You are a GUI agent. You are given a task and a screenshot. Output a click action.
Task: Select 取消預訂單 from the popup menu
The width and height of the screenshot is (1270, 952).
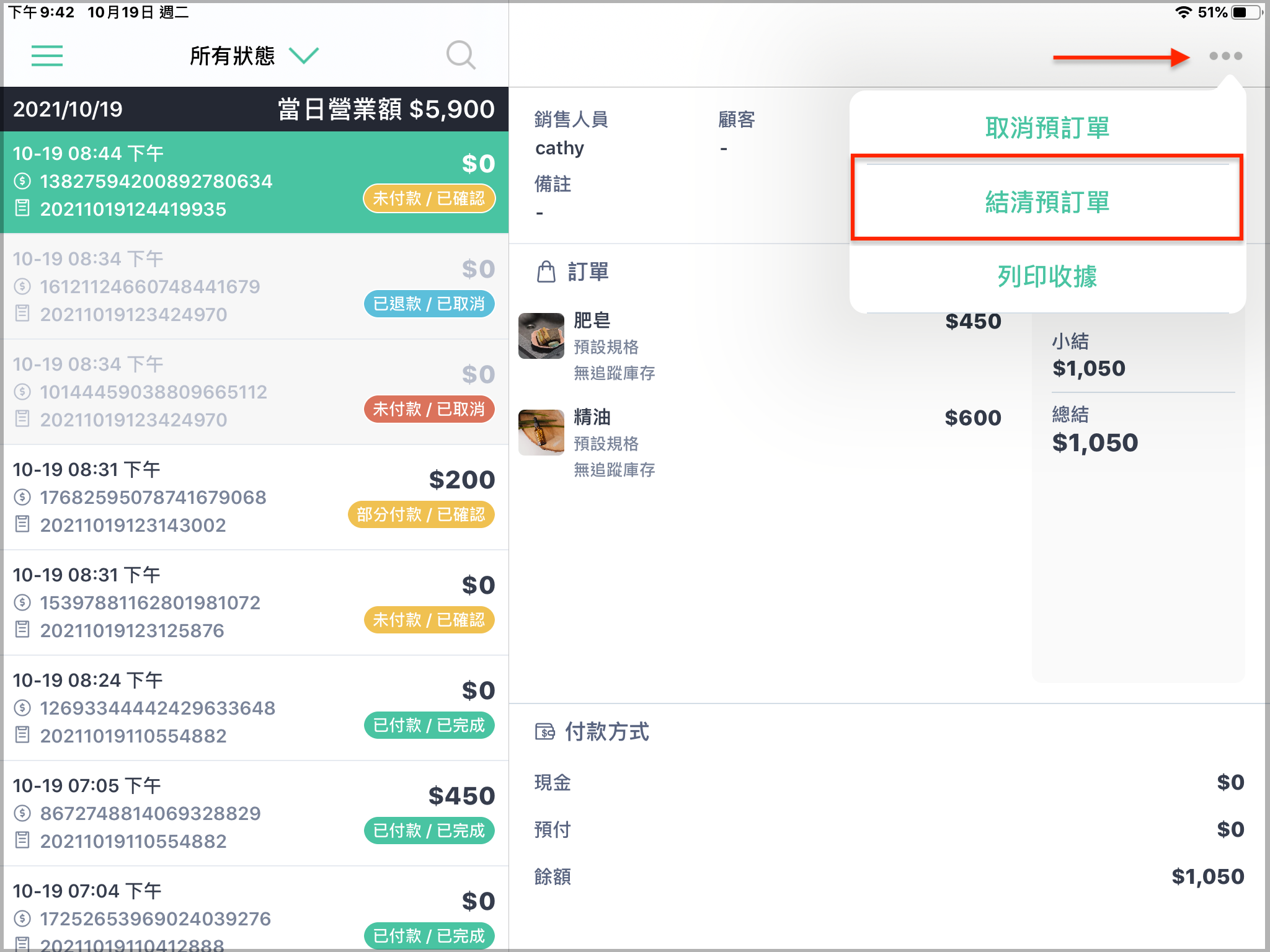tap(1047, 128)
